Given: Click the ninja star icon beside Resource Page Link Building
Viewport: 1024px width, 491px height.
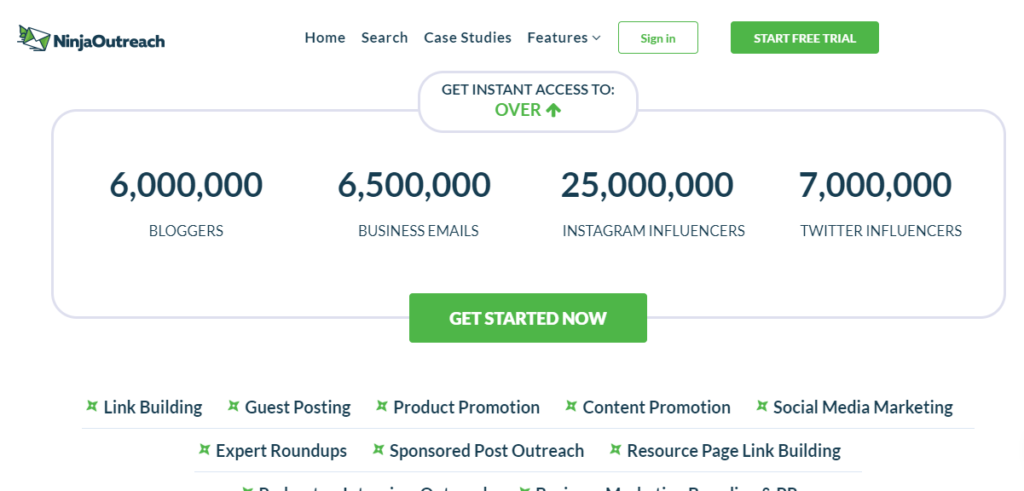Looking at the screenshot, I should tap(615, 450).
